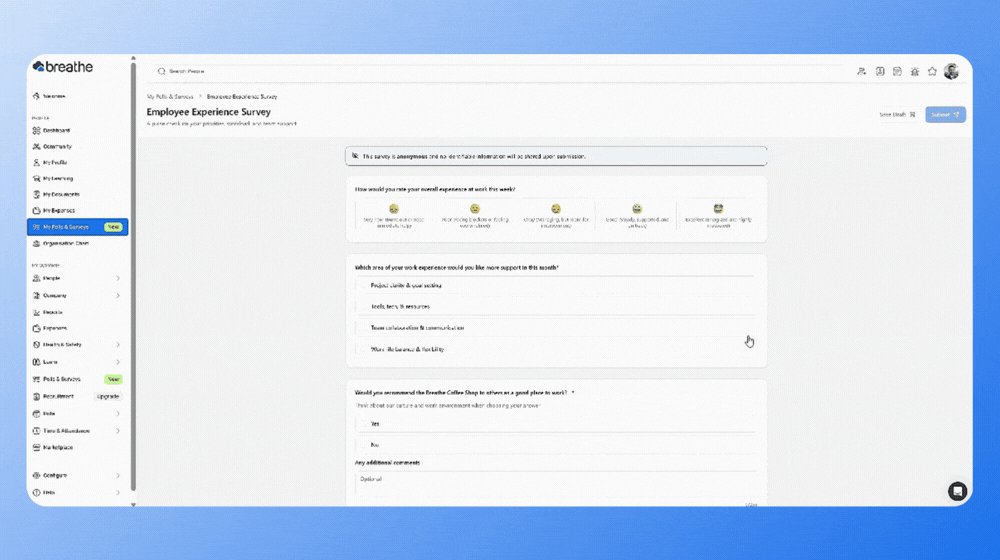Click the My Profile person icon
This screenshot has width=1000, height=560.
click(x=36, y=163)
